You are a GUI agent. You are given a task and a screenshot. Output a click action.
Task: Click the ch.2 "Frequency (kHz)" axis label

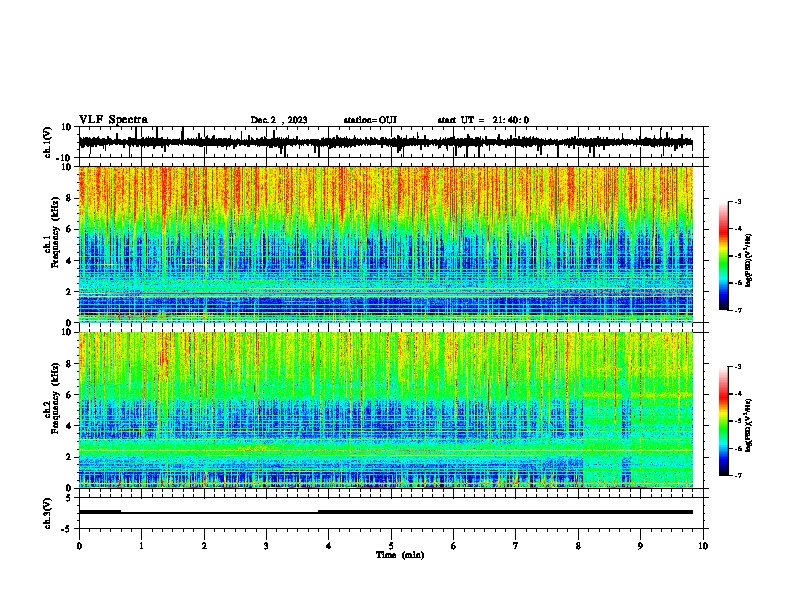(x=56, y=398)
